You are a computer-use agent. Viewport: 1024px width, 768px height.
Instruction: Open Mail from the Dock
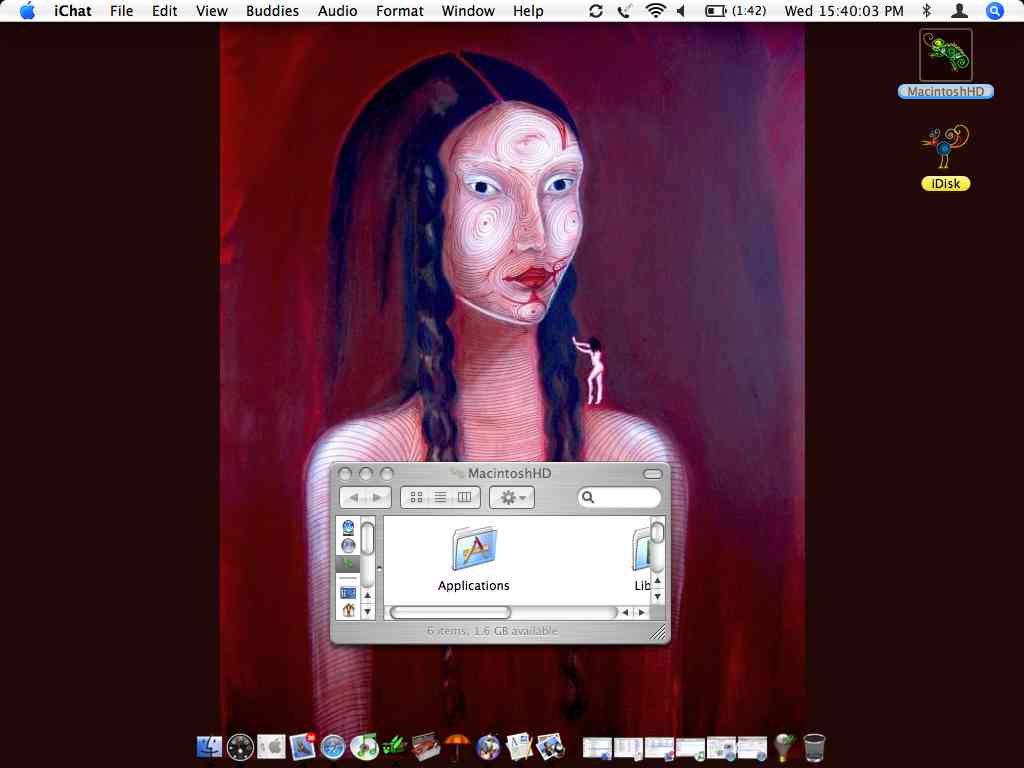[302, 746]
